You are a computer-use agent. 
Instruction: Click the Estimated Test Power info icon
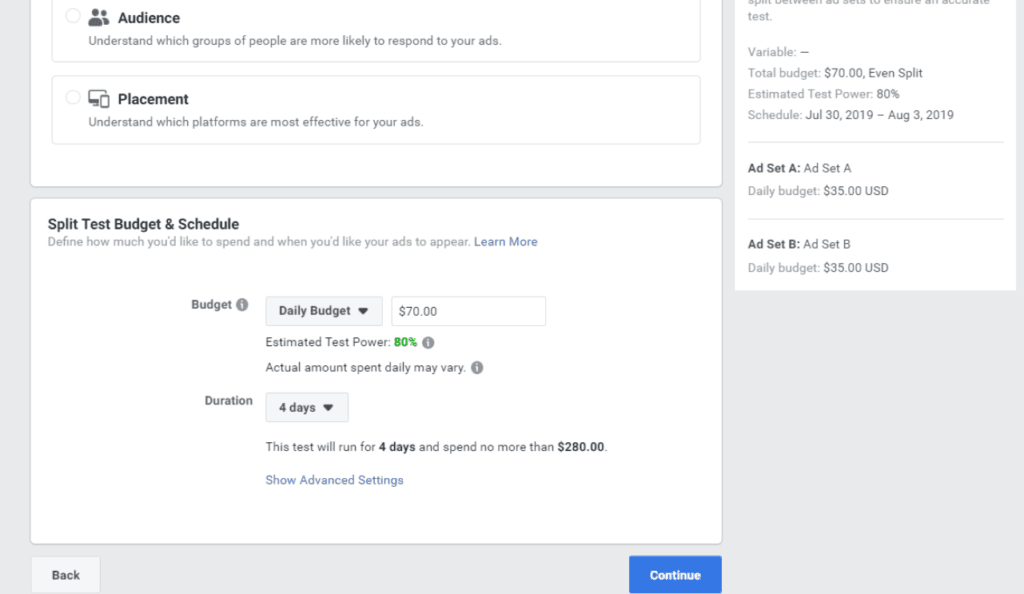click(428, 342)
